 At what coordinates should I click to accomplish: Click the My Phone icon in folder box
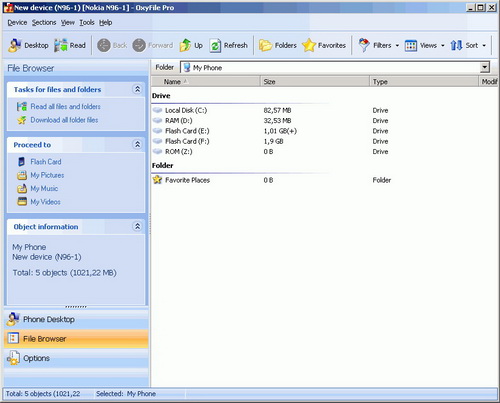(187, 68)
